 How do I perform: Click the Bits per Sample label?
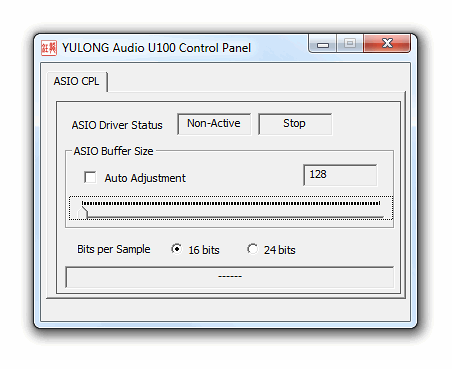coord(114,249)
